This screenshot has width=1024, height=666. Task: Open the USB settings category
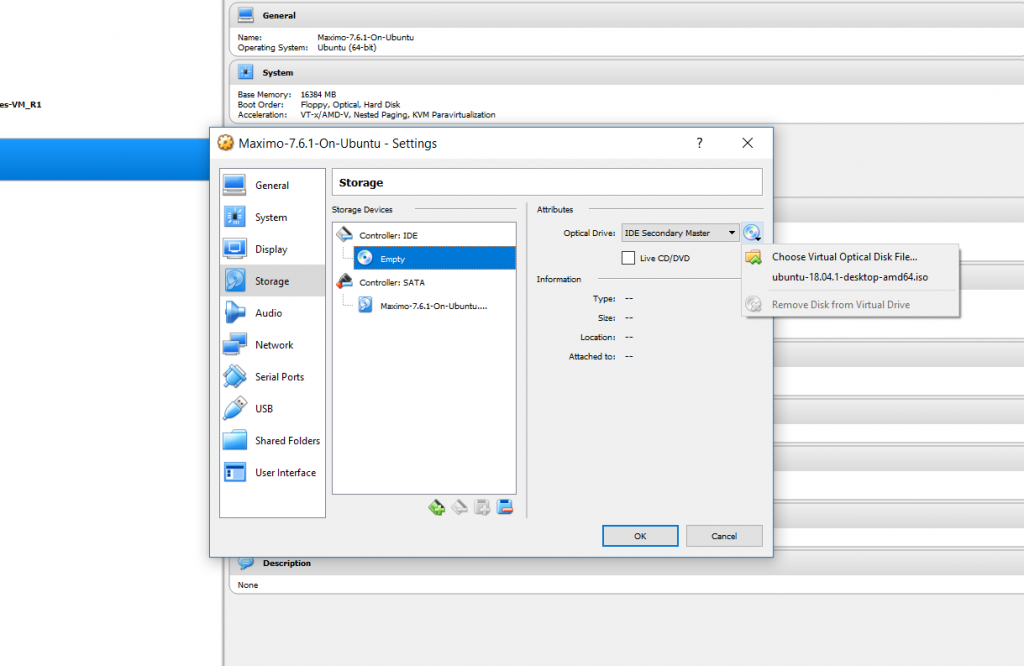click(x=272, y=409)
